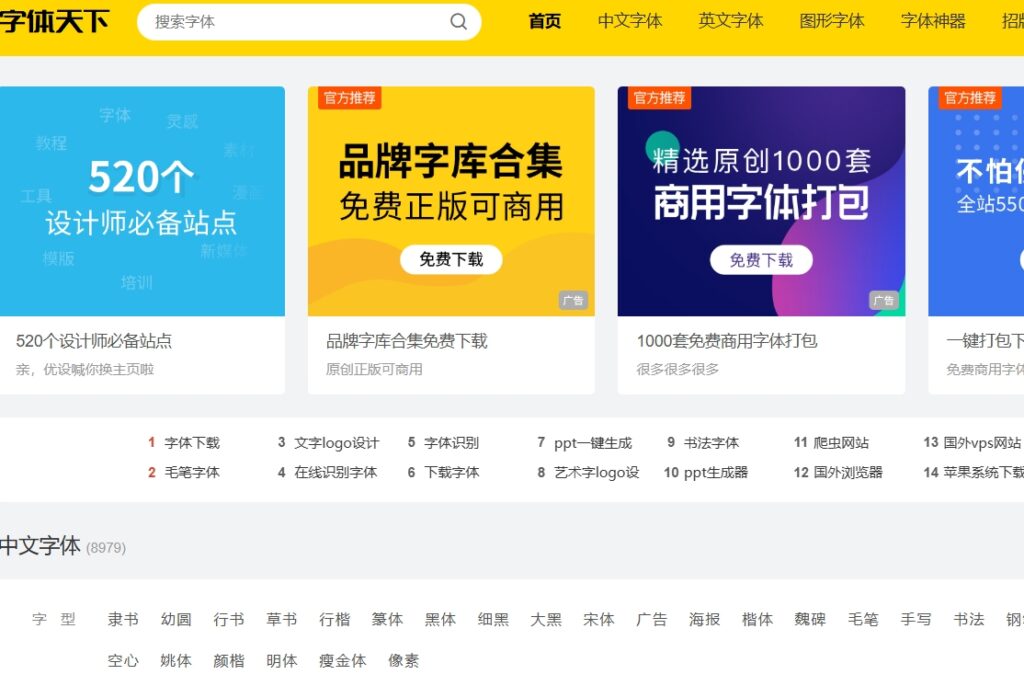
Task: Open the 中文字体 section heading
Action: click(x=40, y=546)
